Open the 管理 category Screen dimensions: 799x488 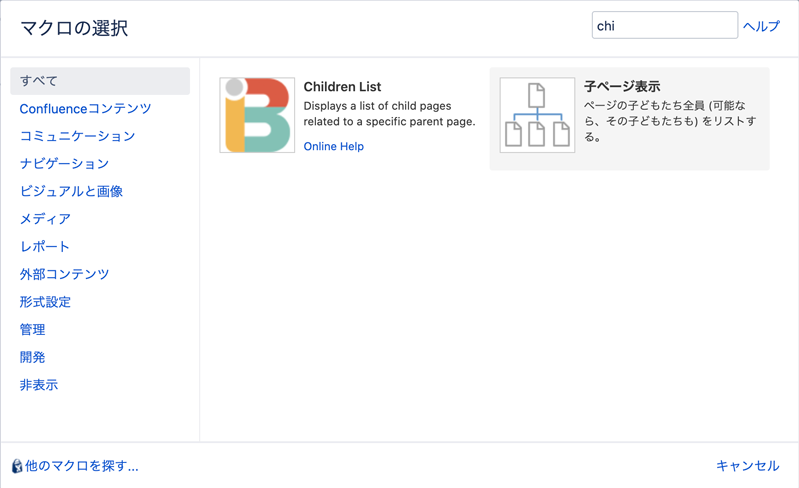(x=32, y=330)
